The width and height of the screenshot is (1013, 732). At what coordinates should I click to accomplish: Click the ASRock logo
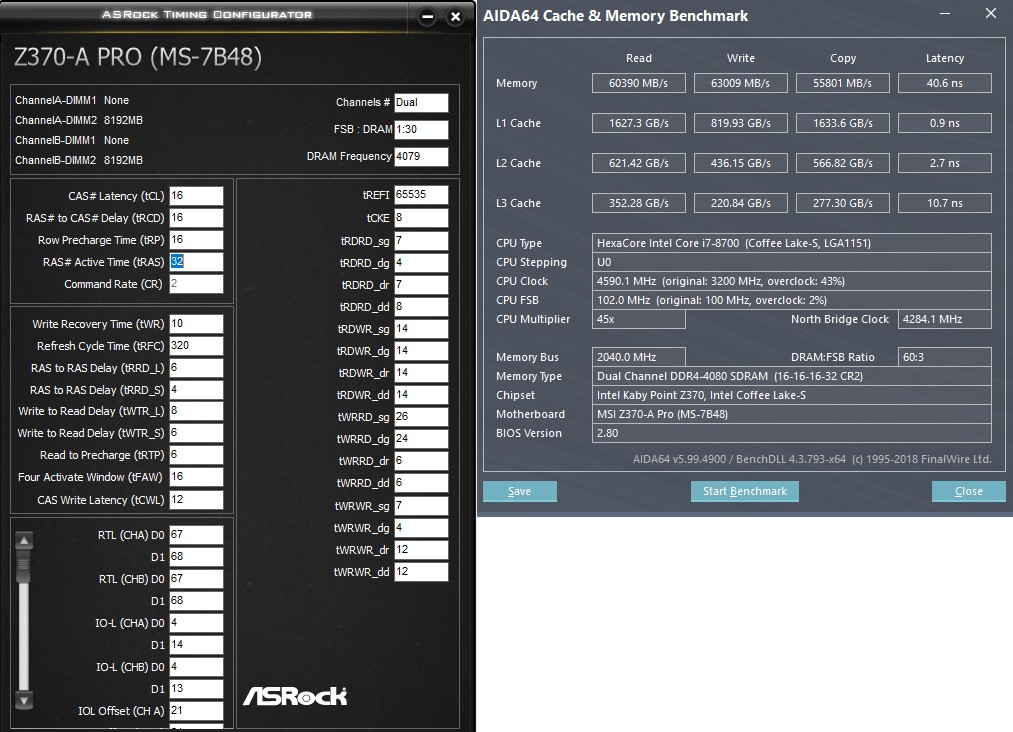click(295, 696)
